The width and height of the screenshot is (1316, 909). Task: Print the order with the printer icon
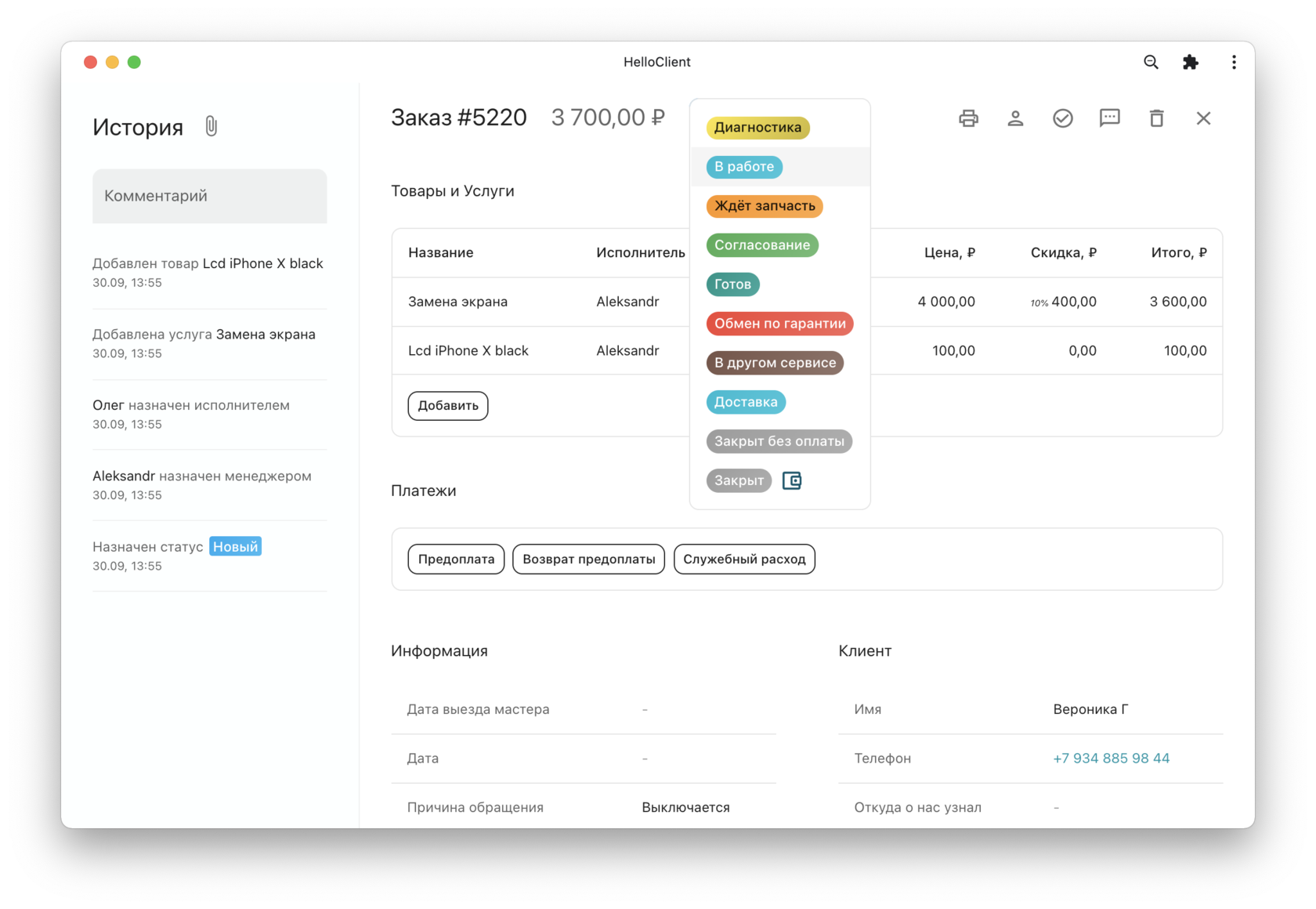[968, 118]
